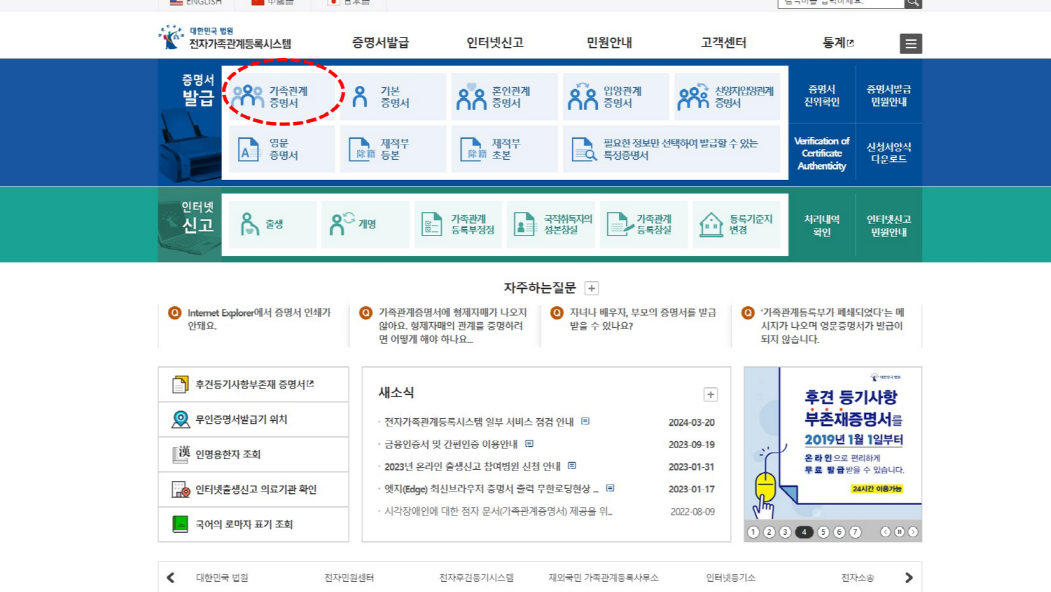Go to banner slide 2

point(769,532)
